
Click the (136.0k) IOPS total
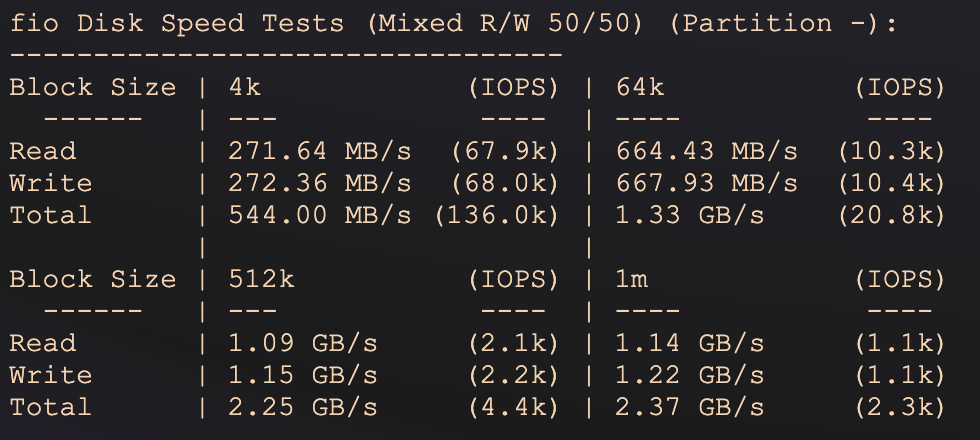496,215
